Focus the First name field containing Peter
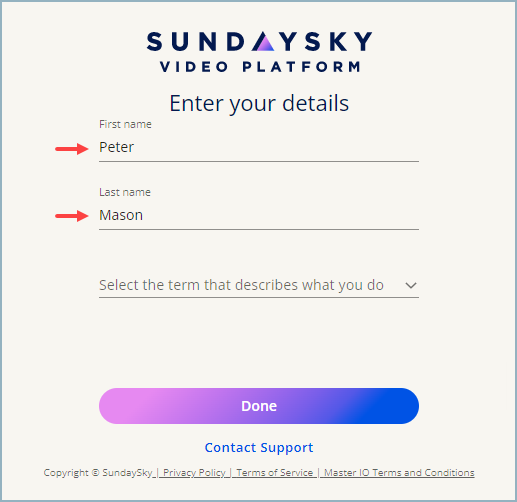The height and width of the screenshot is (502, 517). click(259, 148)
